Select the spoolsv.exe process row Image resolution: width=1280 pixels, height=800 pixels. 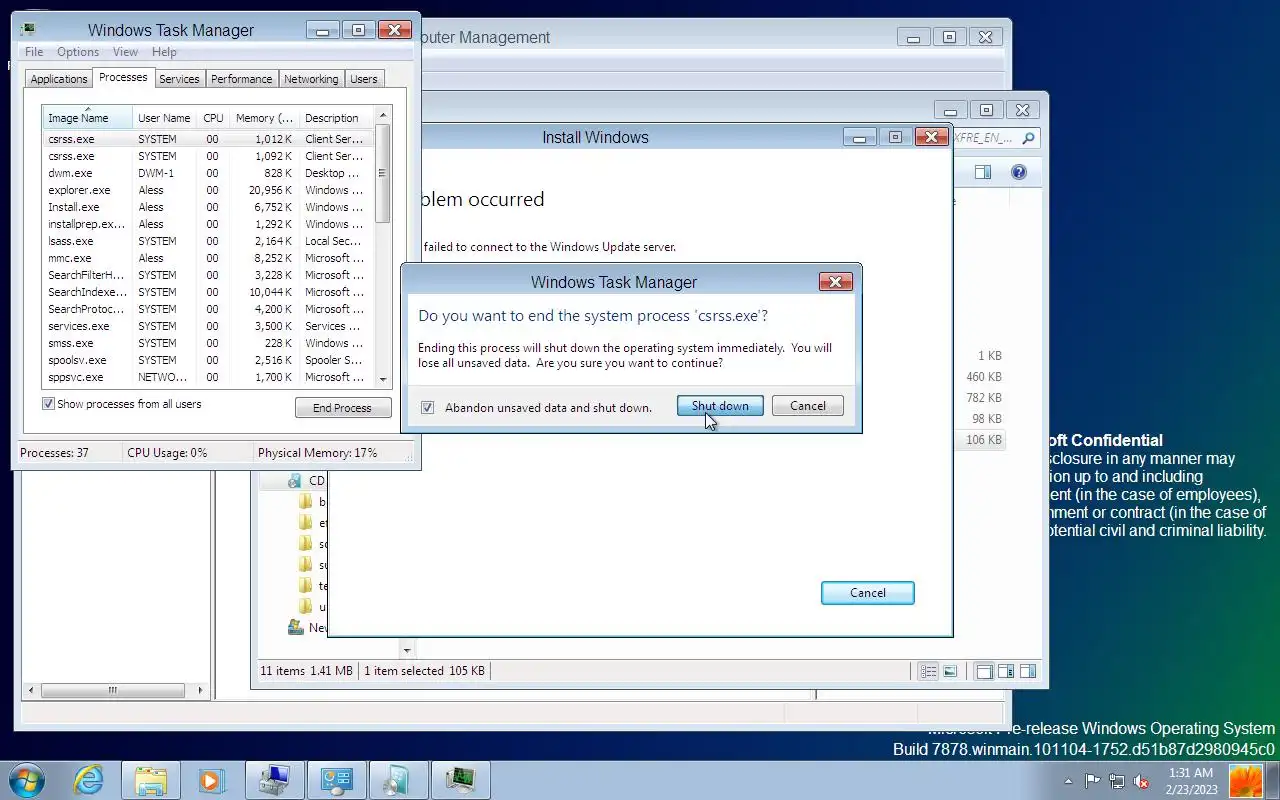point(208,360)
